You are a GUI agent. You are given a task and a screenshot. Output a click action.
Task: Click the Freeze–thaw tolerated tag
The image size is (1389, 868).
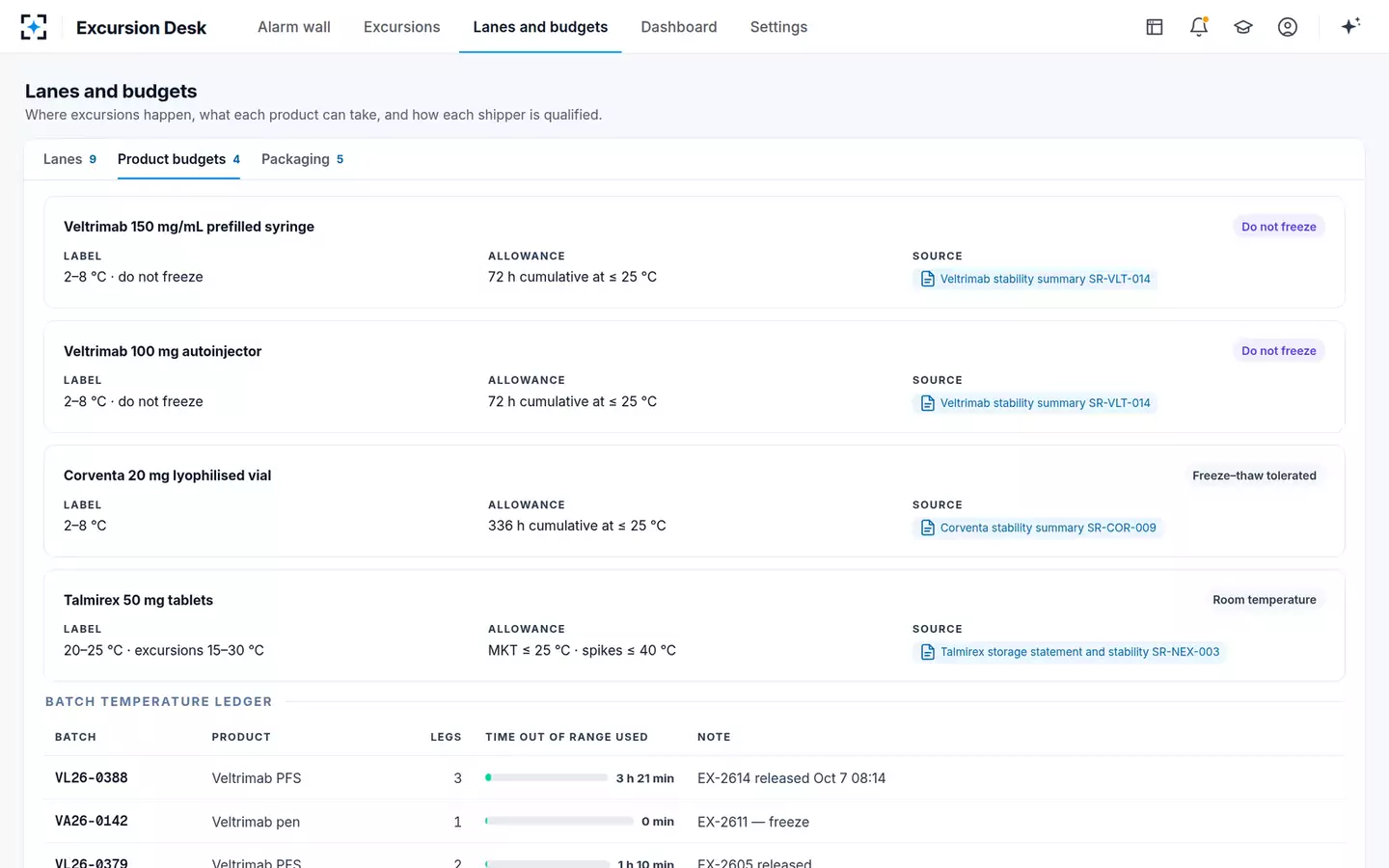click(1254, 475)
